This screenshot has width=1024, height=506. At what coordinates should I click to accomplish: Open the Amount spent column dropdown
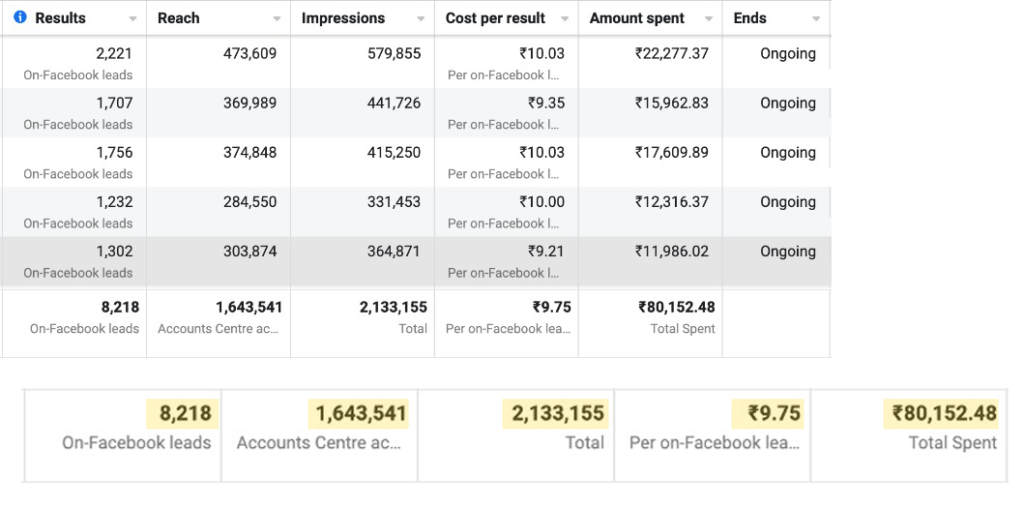coord(709,19)
